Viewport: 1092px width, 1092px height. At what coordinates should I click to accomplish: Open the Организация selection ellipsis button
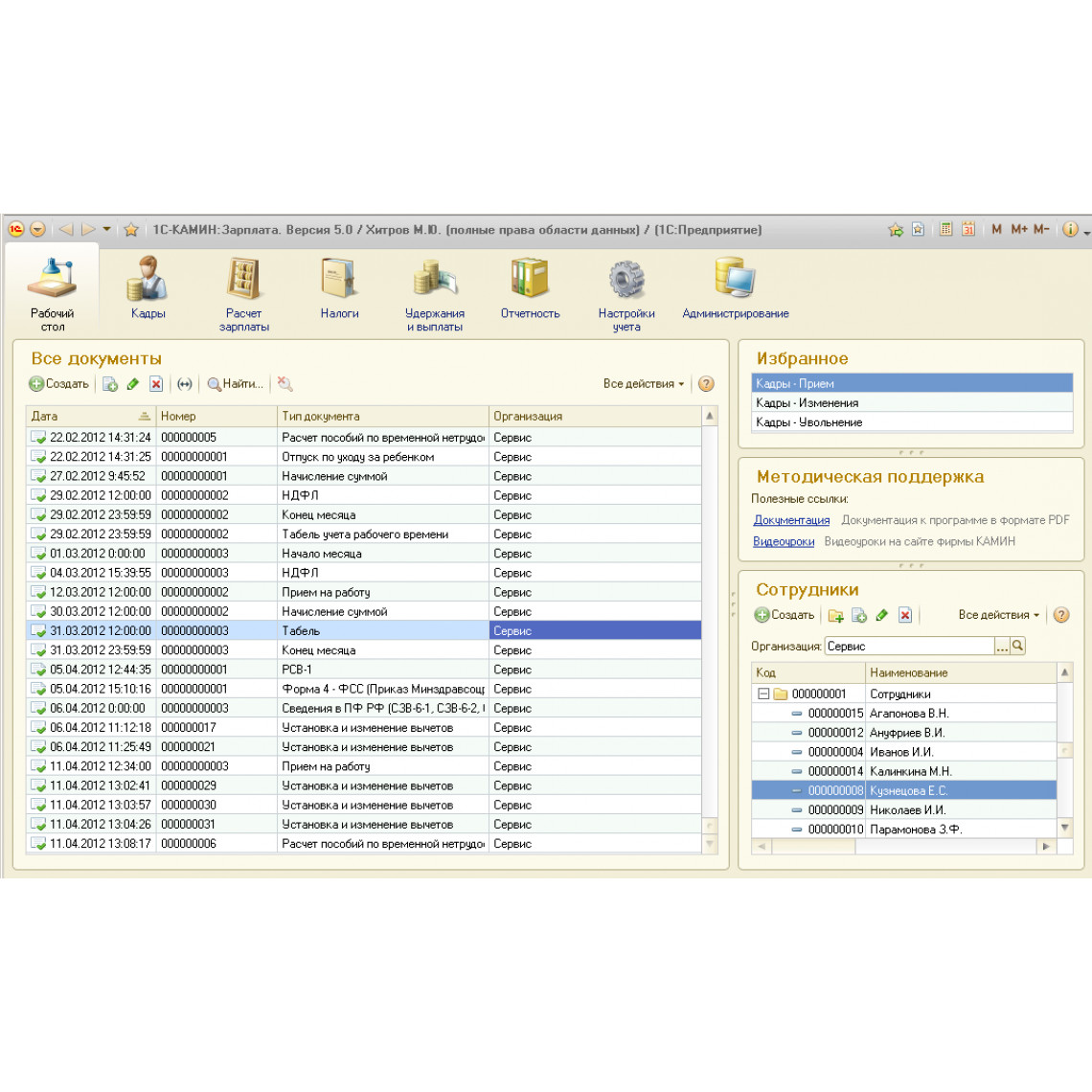tap(1001, 647)
